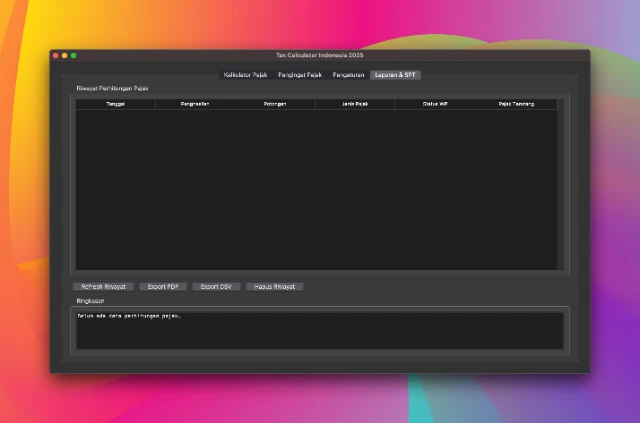The width and height of the screenshot is (640, 423).
Task: Minimize the window with the yellow button
Action: pyautogui.click(x=65, y=55)
